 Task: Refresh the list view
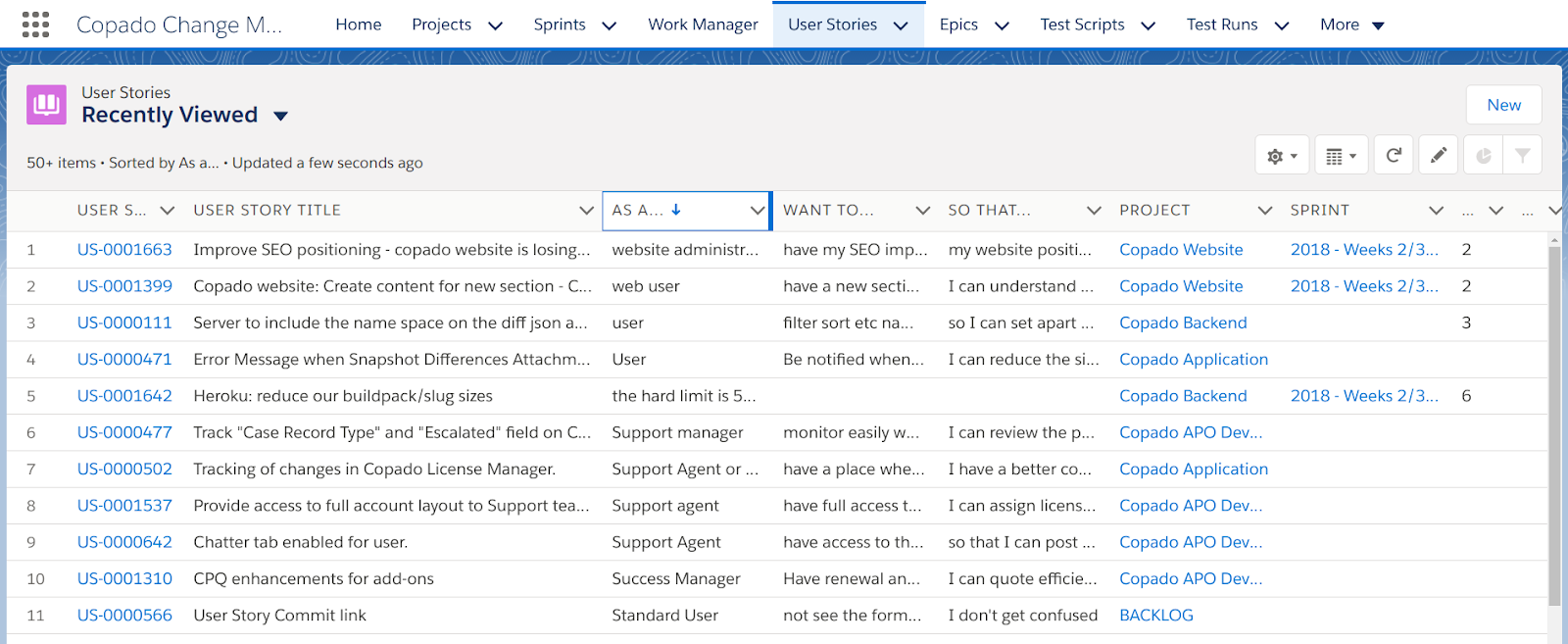point(1394,155)
